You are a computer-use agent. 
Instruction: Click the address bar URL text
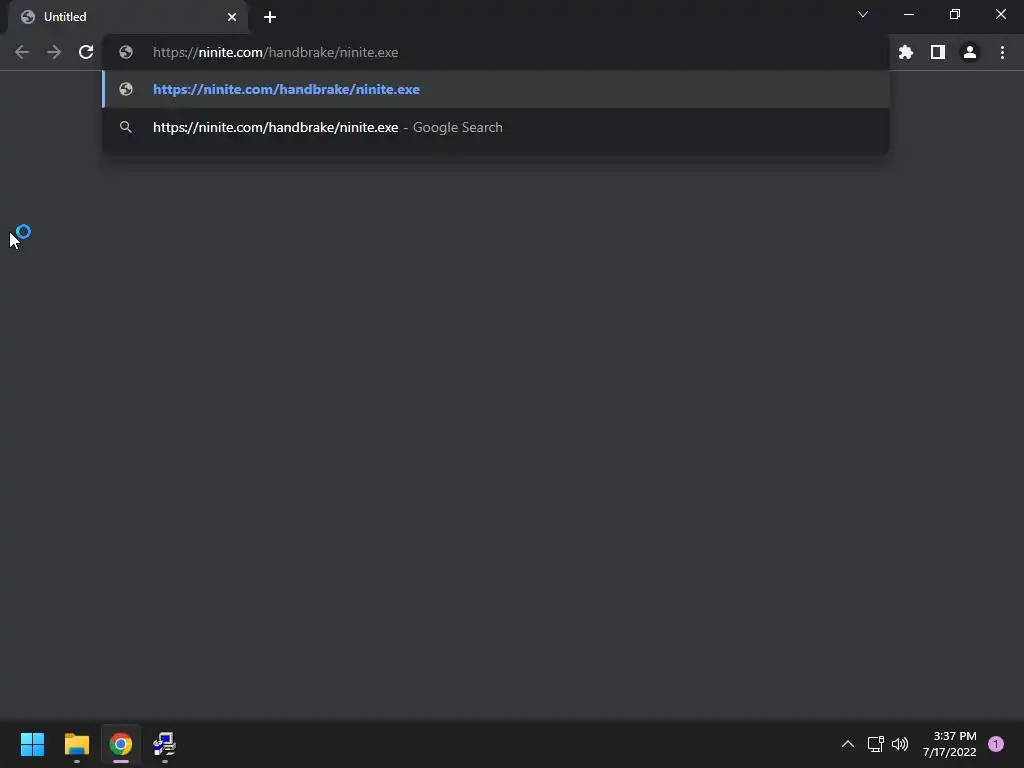[x=276, y=52]
